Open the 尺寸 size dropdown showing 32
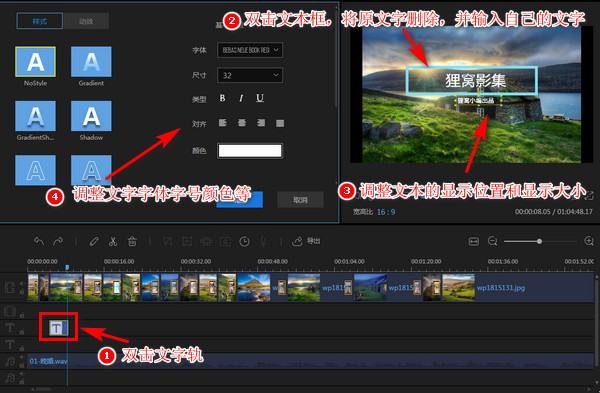This screenshot has height=393, width=600. [250, 75]
